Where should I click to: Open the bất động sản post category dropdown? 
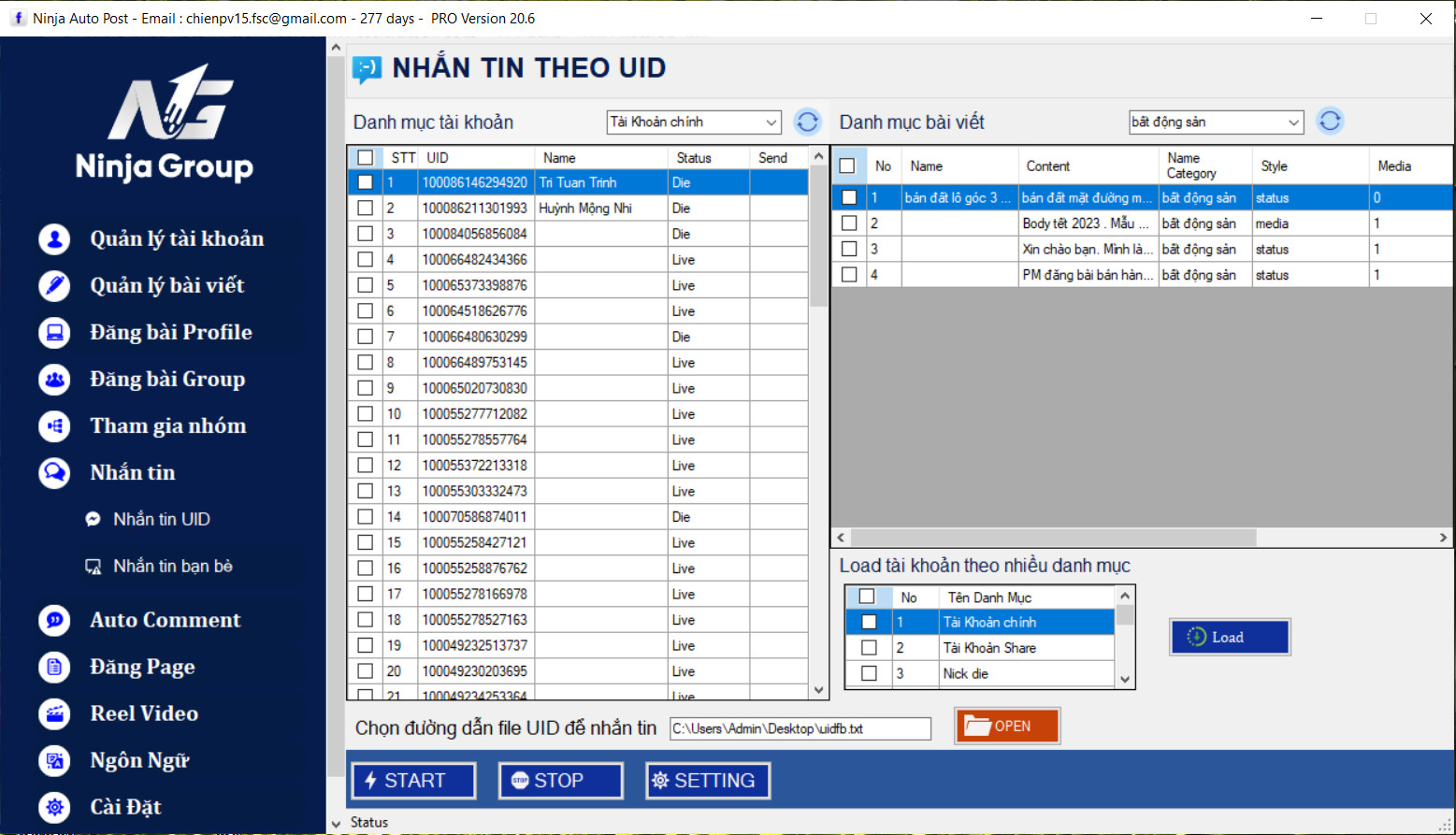click(1216, 122)
